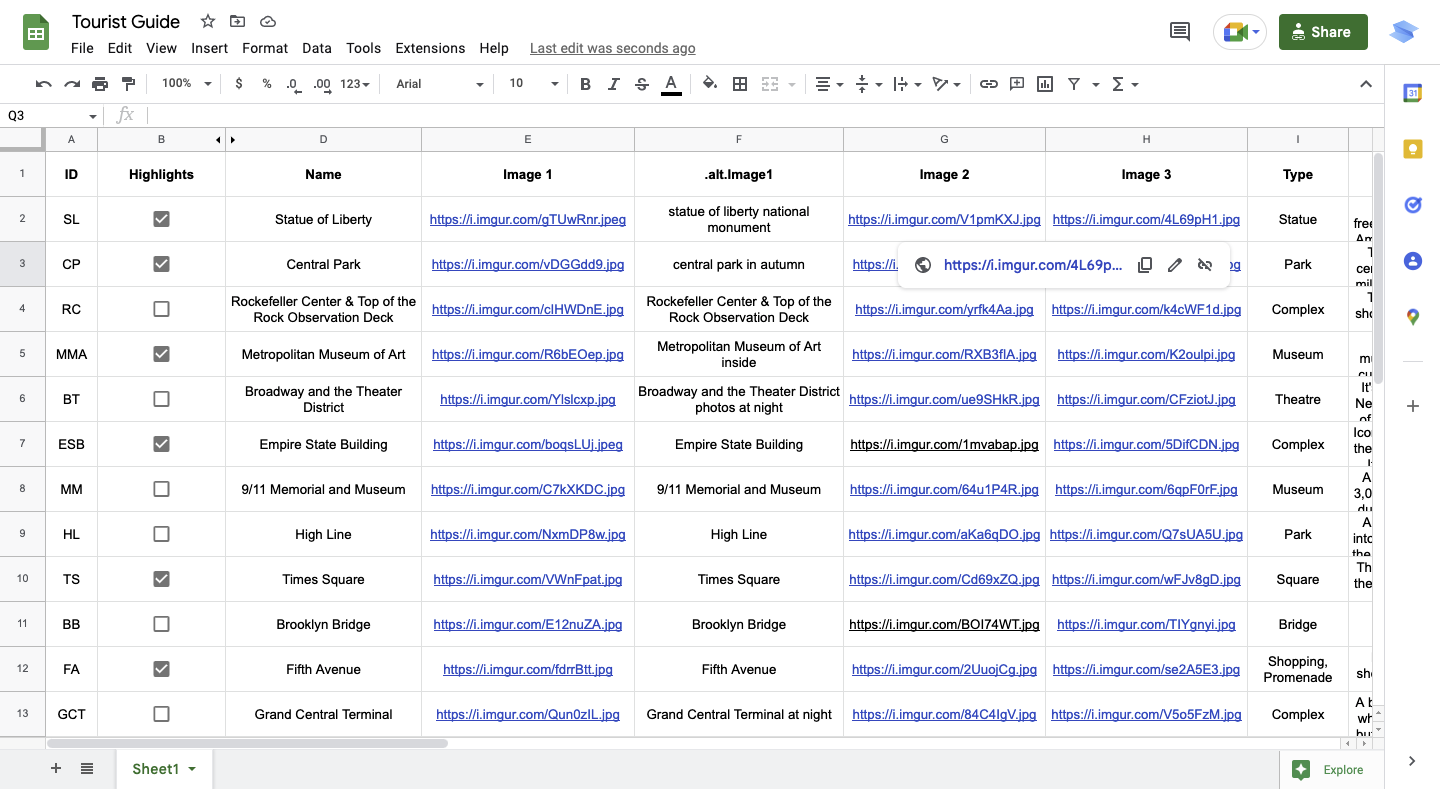Open Google Maps side panel
The image size is (1440, 789).
click(1412, 317)
